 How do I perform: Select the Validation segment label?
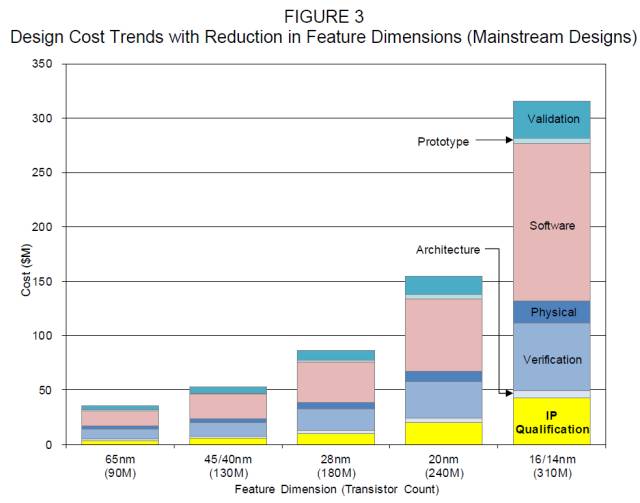coord(553,119)
